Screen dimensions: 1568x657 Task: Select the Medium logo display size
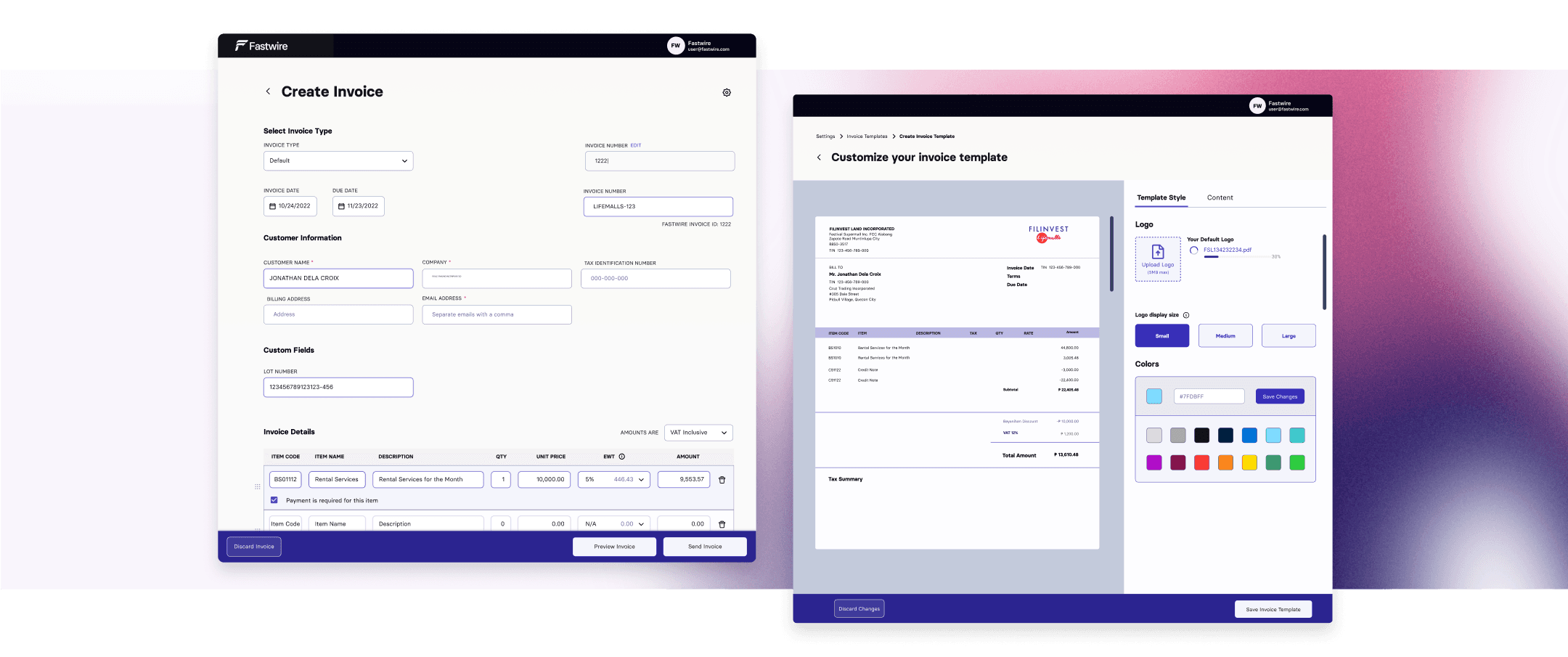[x=1225, y=335]
